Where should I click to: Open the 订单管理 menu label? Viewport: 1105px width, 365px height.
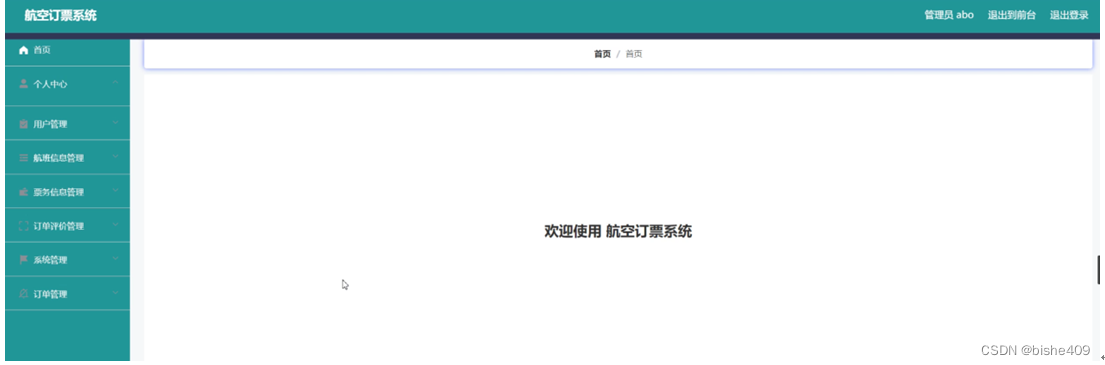50,294
